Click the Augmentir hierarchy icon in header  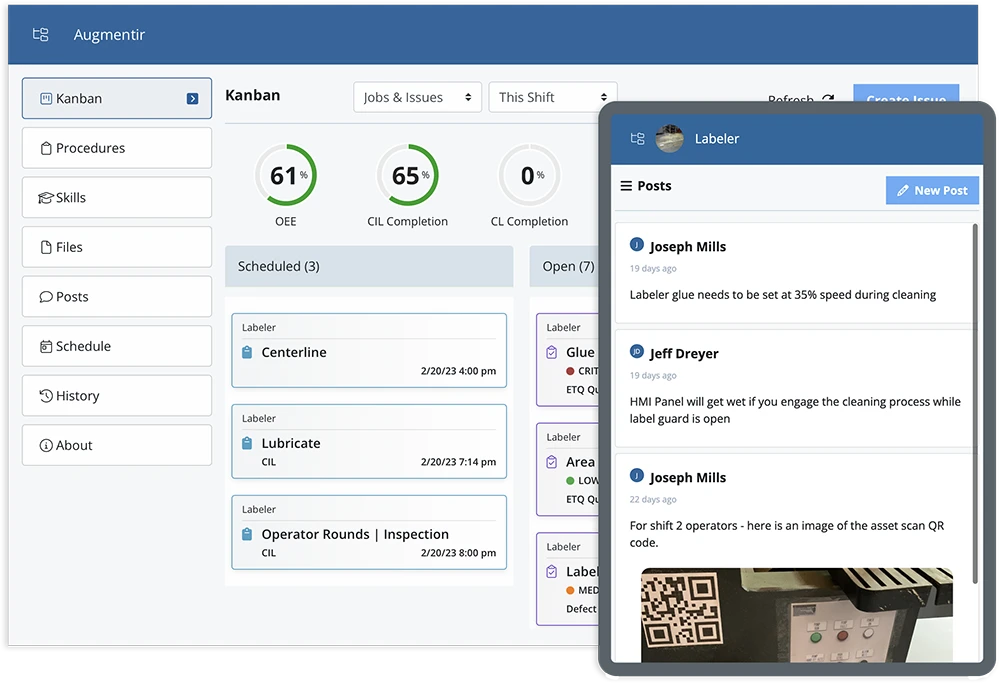point(40,35)
